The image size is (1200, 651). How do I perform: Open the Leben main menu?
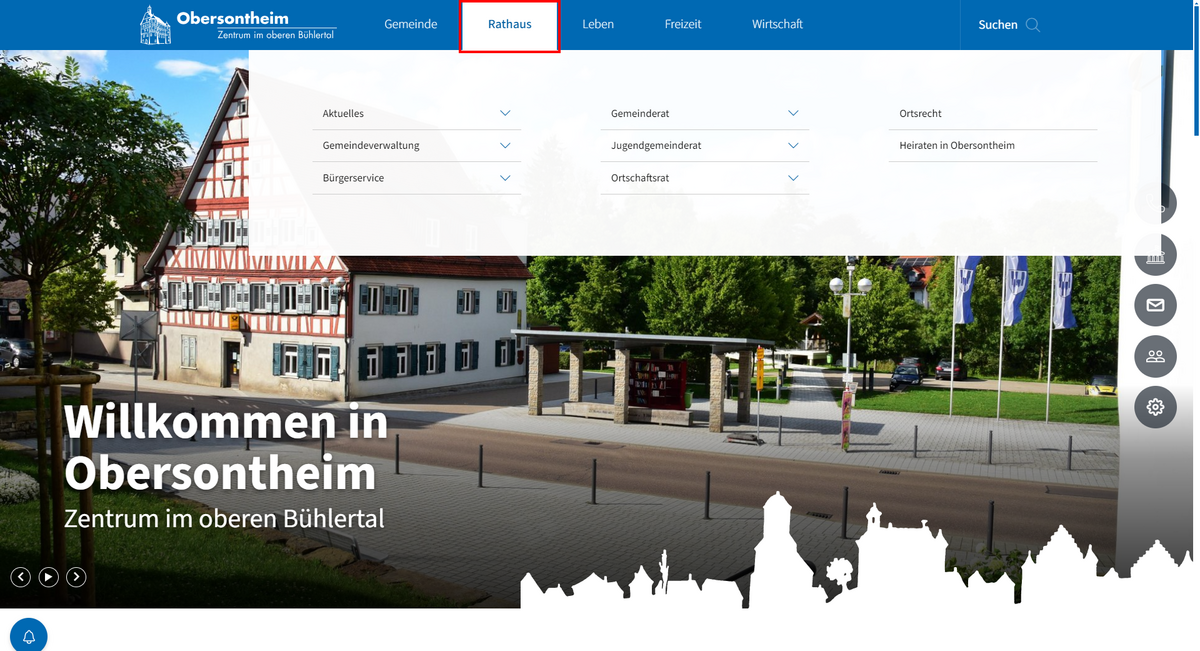(x=598, y=25)
